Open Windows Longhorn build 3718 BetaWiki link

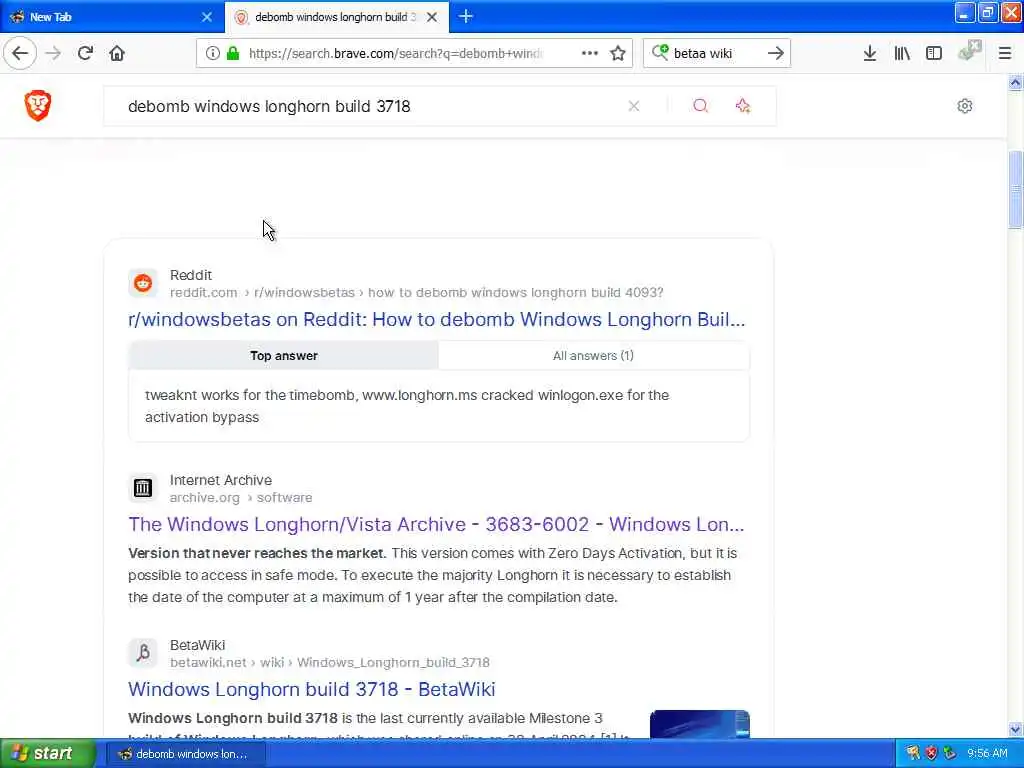[x=312, y=689]
